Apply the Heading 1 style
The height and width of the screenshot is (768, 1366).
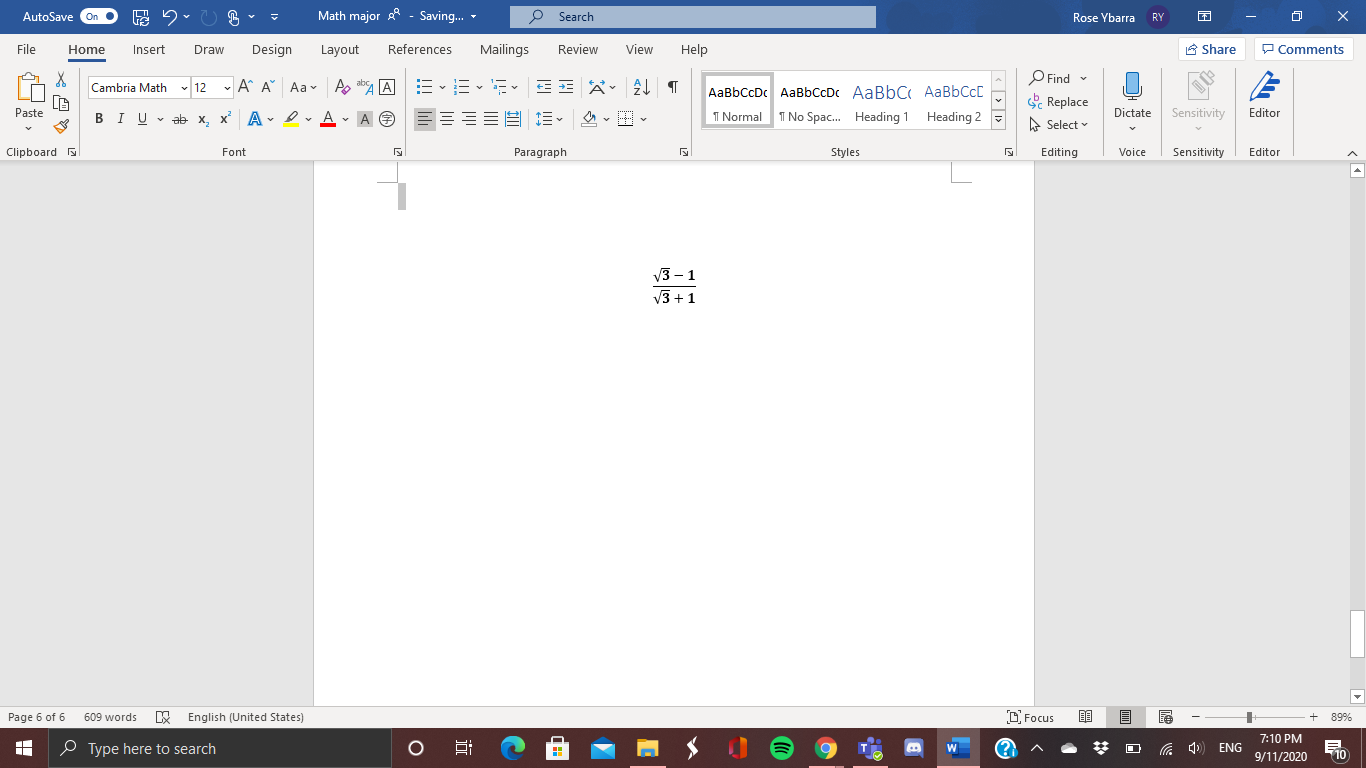click(881, 101)
